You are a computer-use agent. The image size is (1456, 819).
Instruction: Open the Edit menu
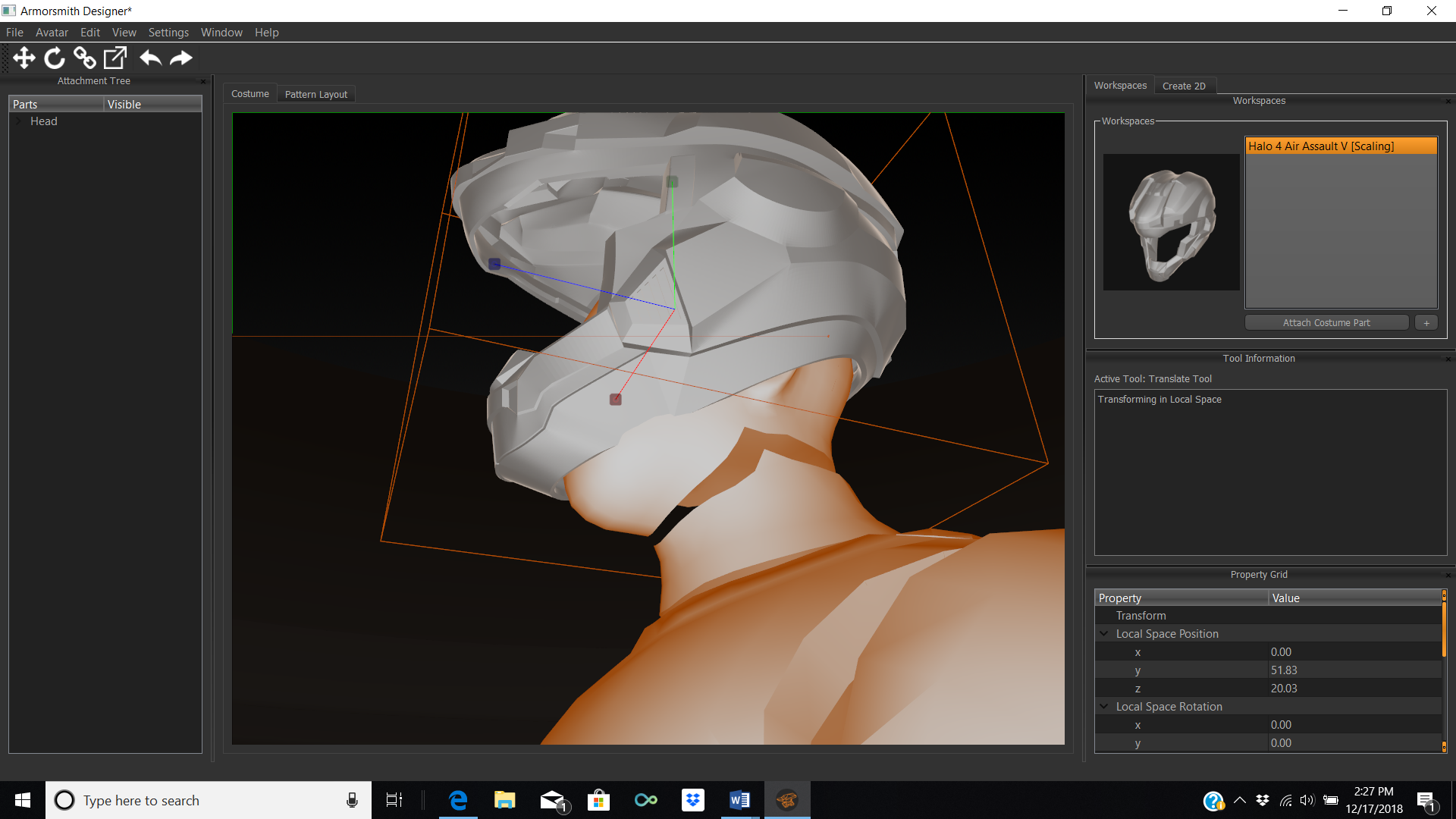(x=90, y=33)
